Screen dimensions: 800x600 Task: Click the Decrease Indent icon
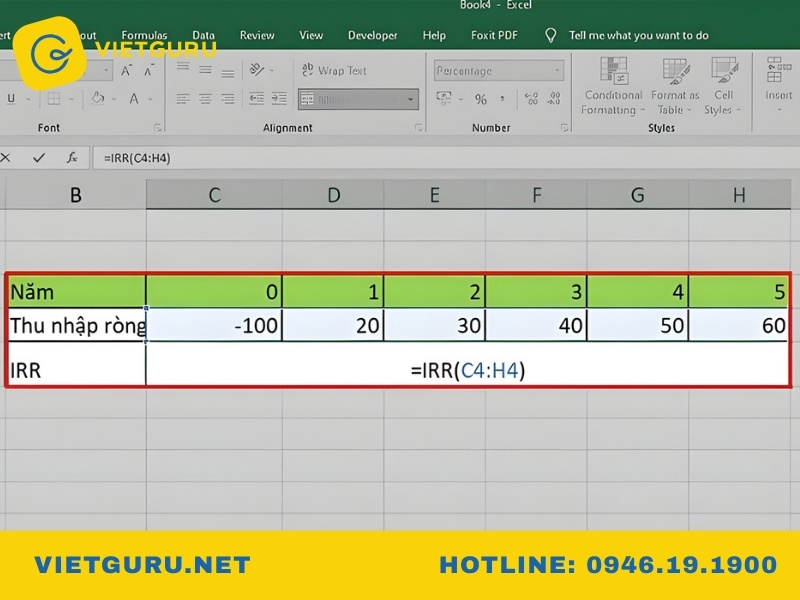click(x=256, y=98)
